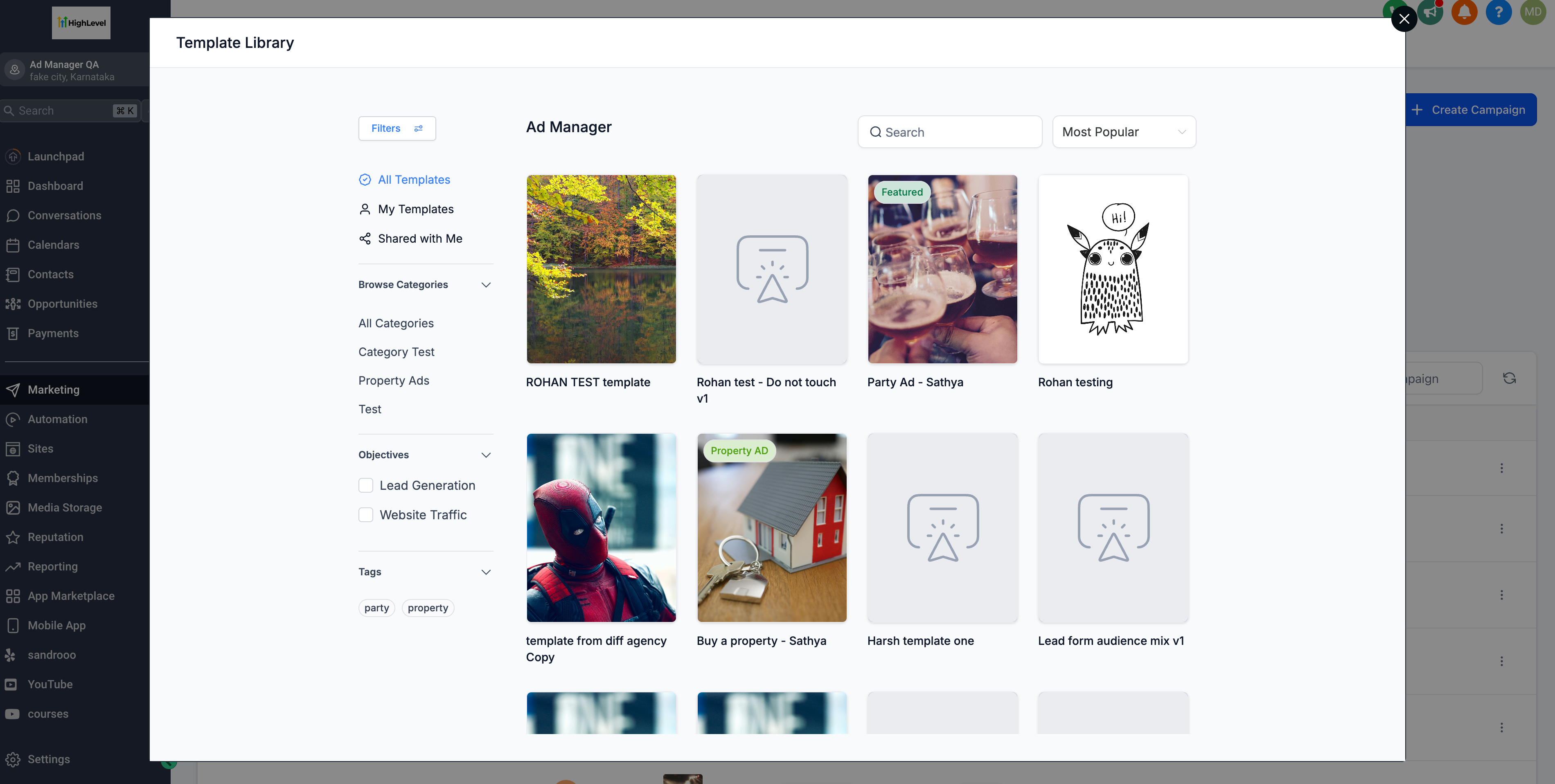The width and height of the screenshot is (1555, 784).
Task: Click the Marketing paper-plane sidebar icon
Action: pyautogui.click(x=13, y=390)
